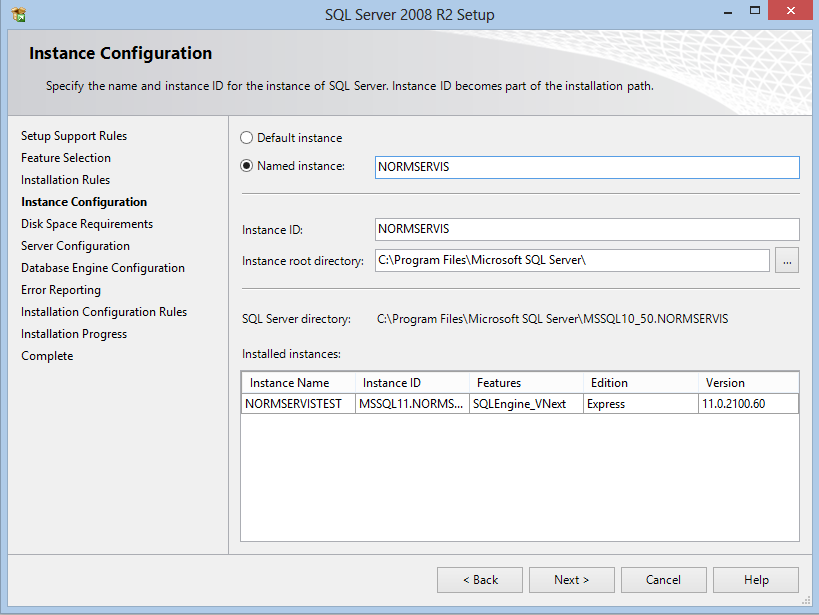The width and height of the screenshot is (819, 615).
Task: Sort by Instance ID column header
Action: point(412,383)
